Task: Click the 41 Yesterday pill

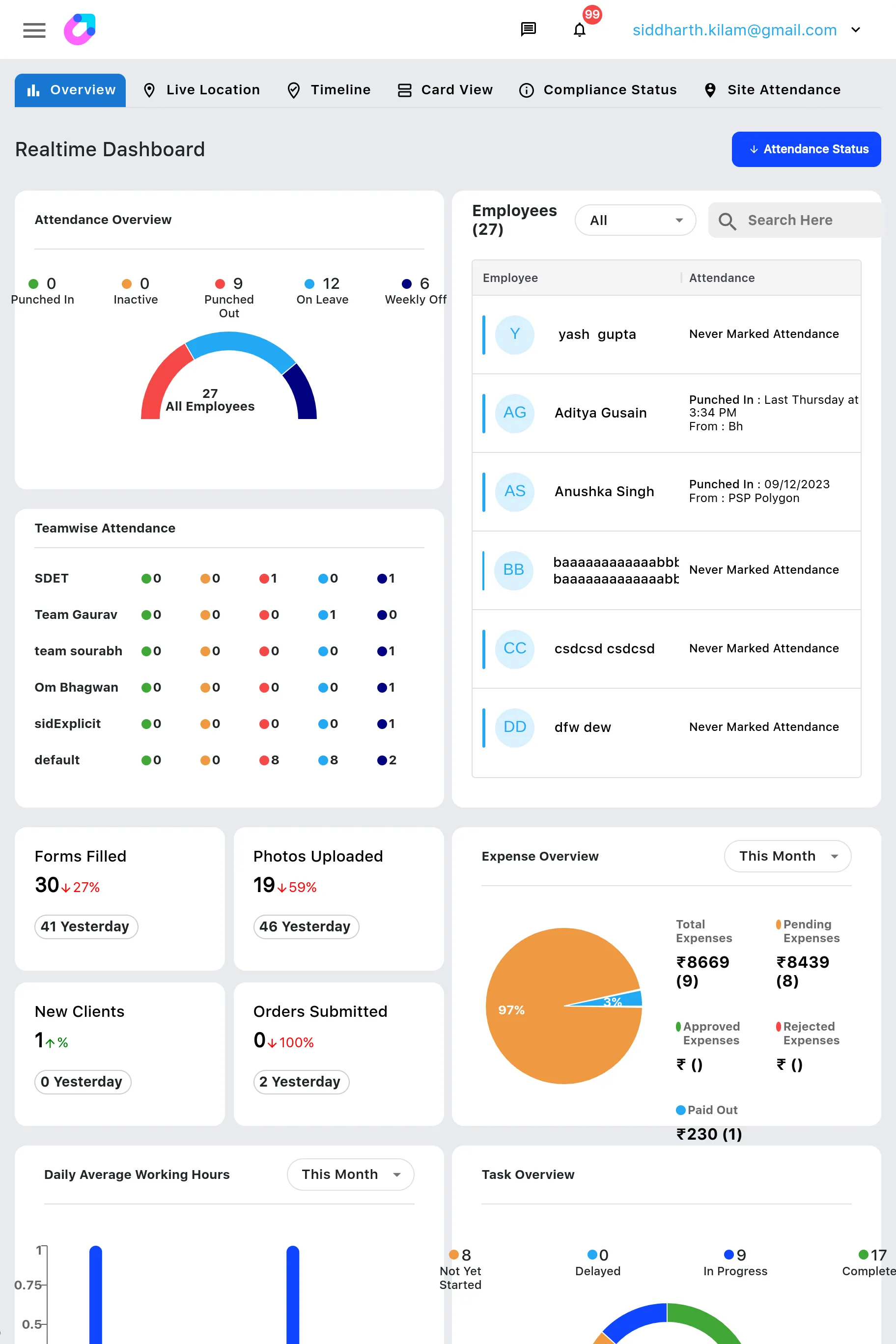Action: pos(85,926)
